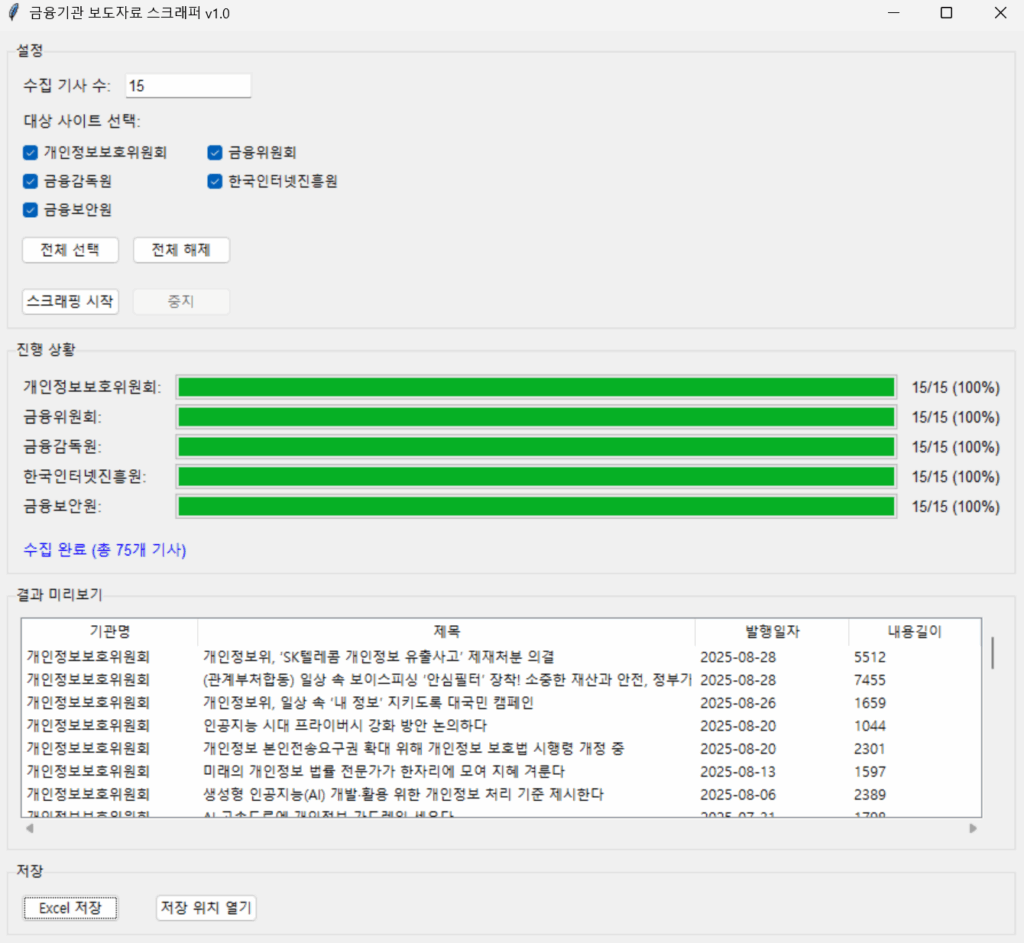Click the 수집 기사 수 input field
Screen dimensions: 1024x943
tap(187, 86)
